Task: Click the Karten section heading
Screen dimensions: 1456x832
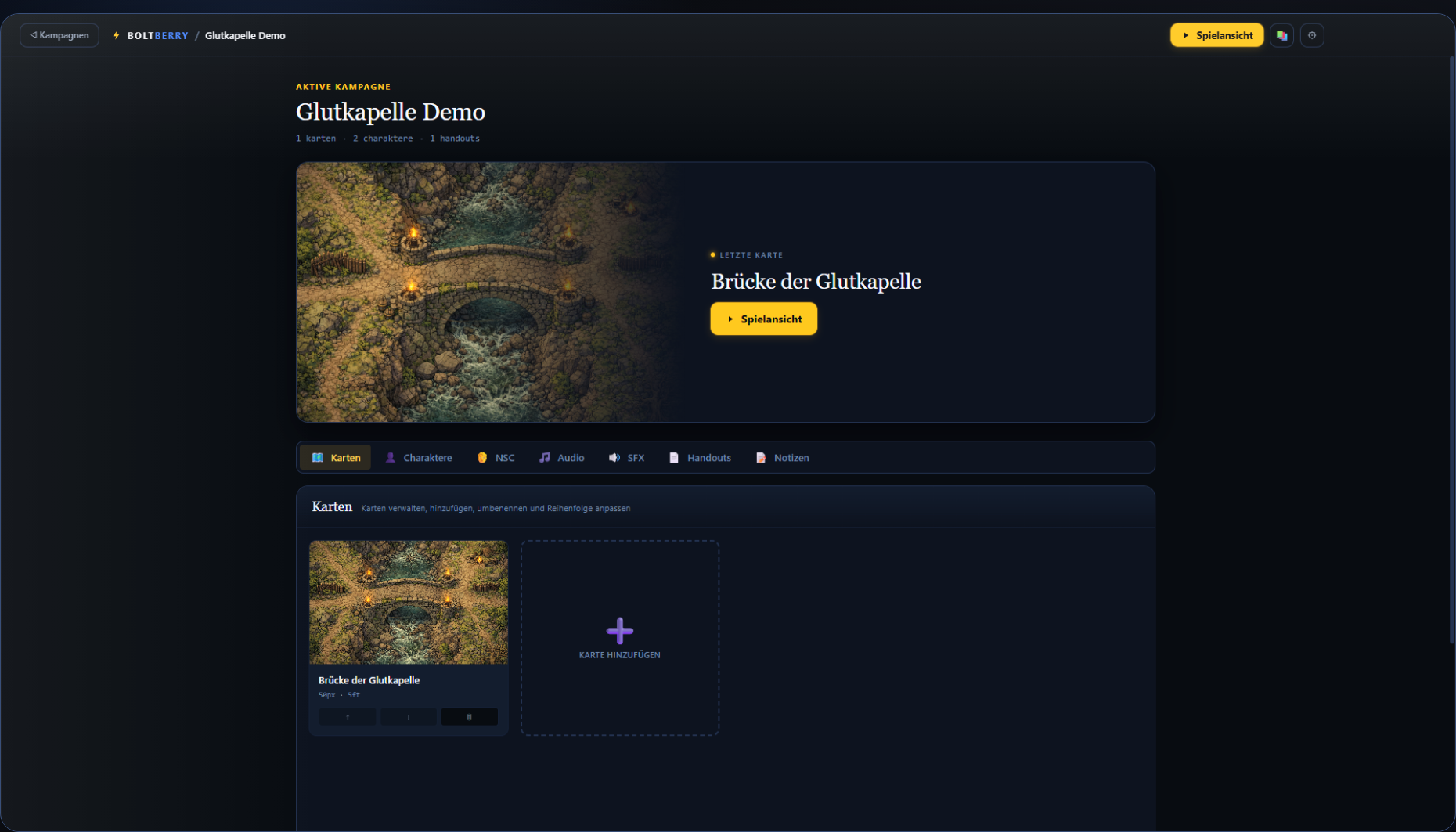Action: [332, 506]
